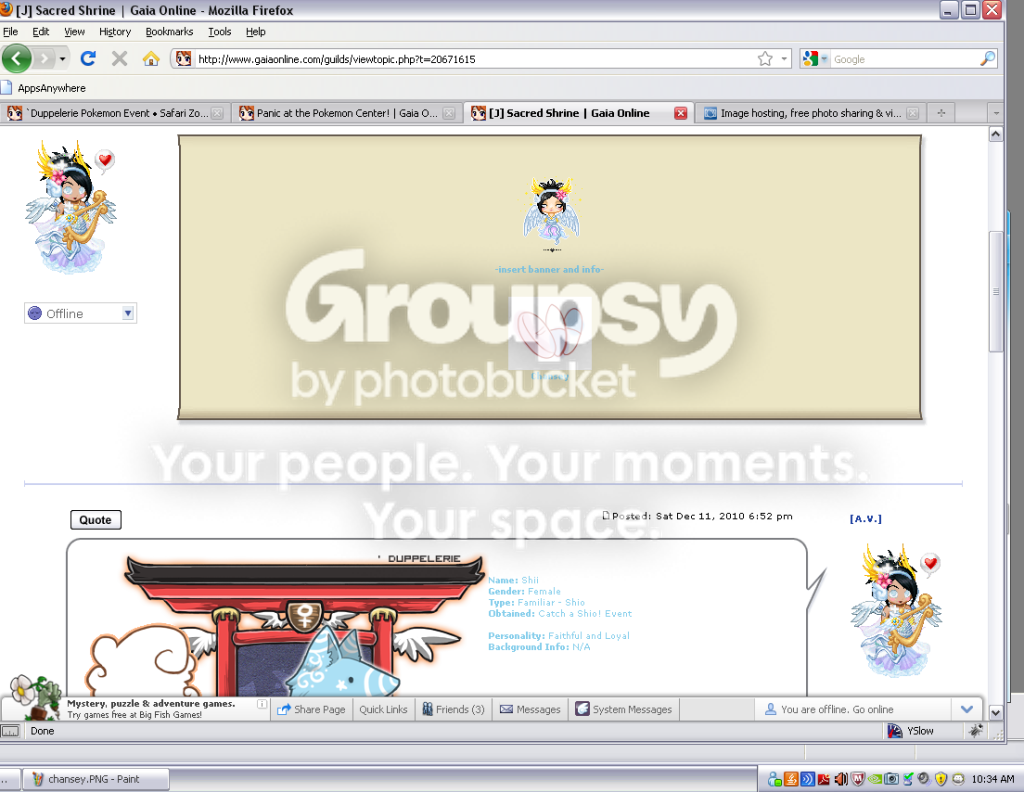Click the Quote button

click(95, 520)
